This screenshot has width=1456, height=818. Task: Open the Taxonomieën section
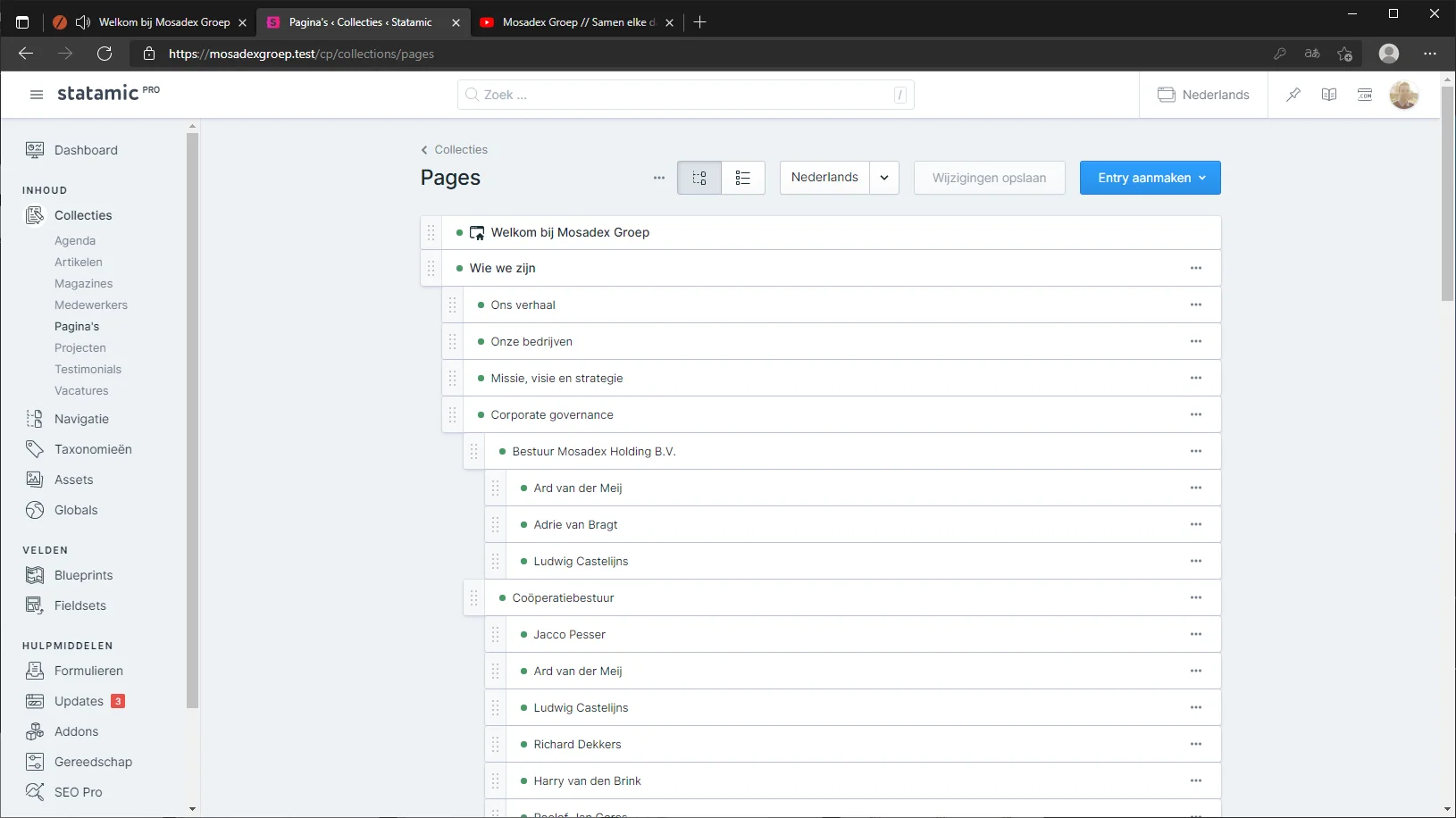[93, 449]
